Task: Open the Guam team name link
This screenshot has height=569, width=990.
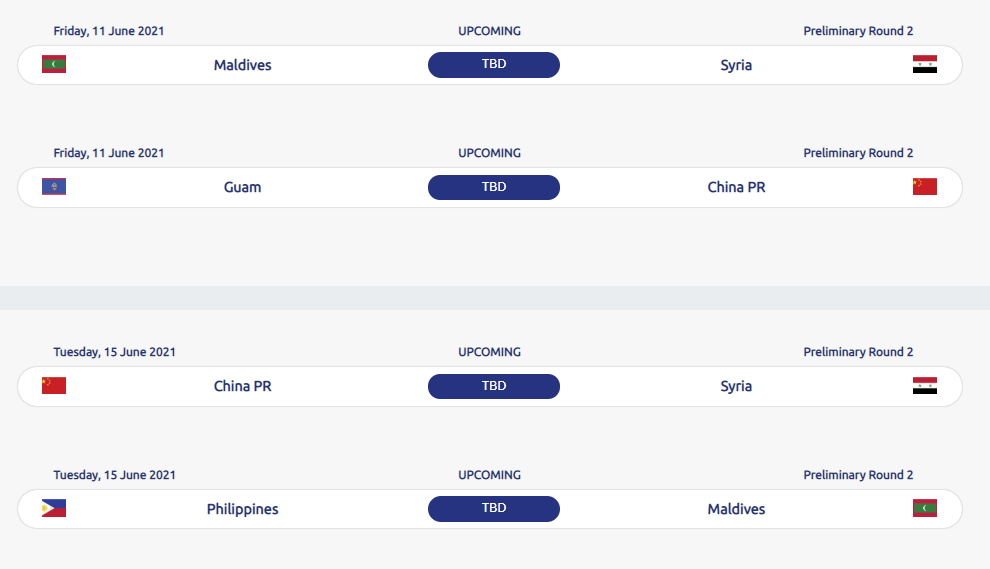Action: (242, 188)
